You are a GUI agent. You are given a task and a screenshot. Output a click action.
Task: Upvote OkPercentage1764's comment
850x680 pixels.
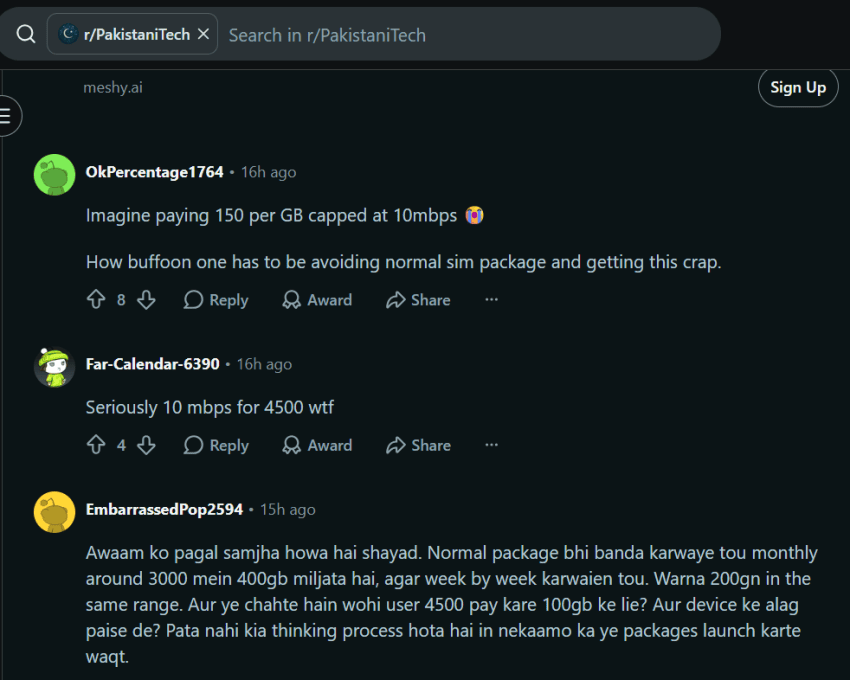pos(96,299)
